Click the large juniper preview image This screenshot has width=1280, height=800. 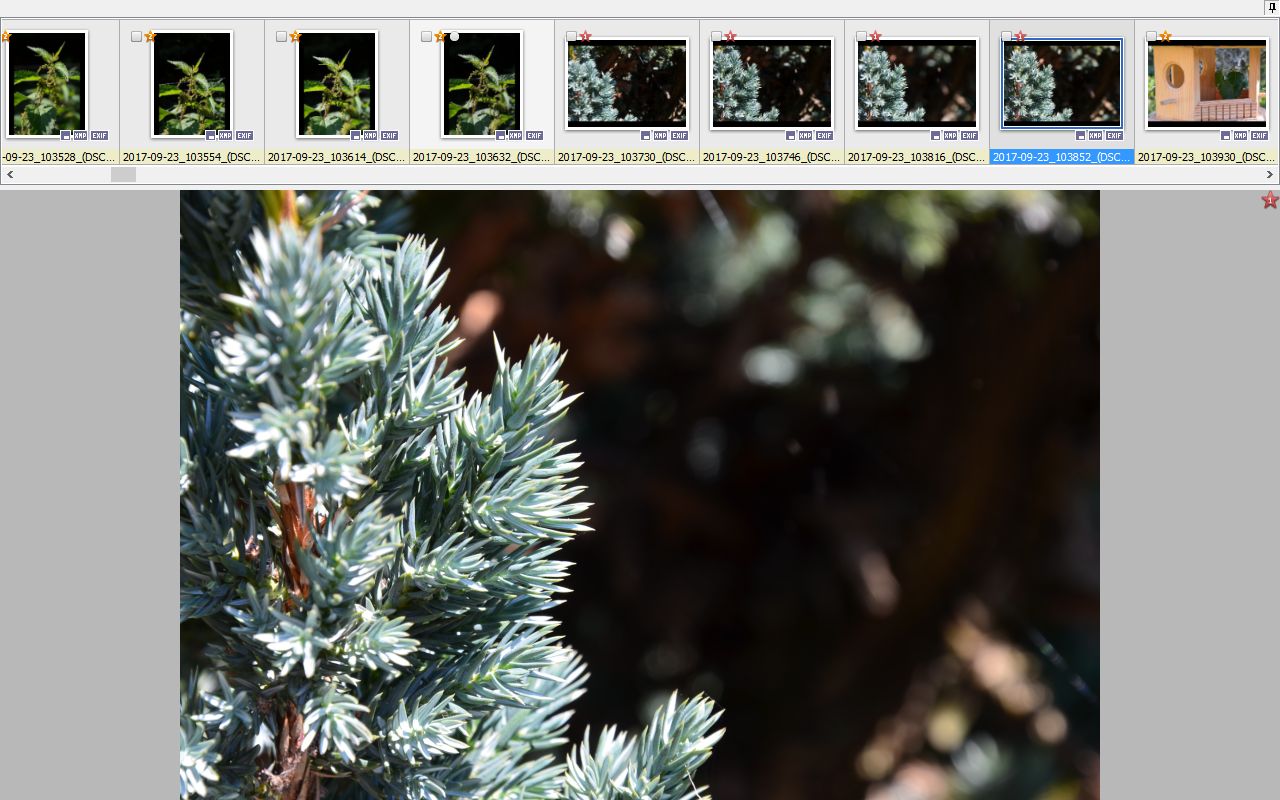pyautogui.click(x=640, y=495)
